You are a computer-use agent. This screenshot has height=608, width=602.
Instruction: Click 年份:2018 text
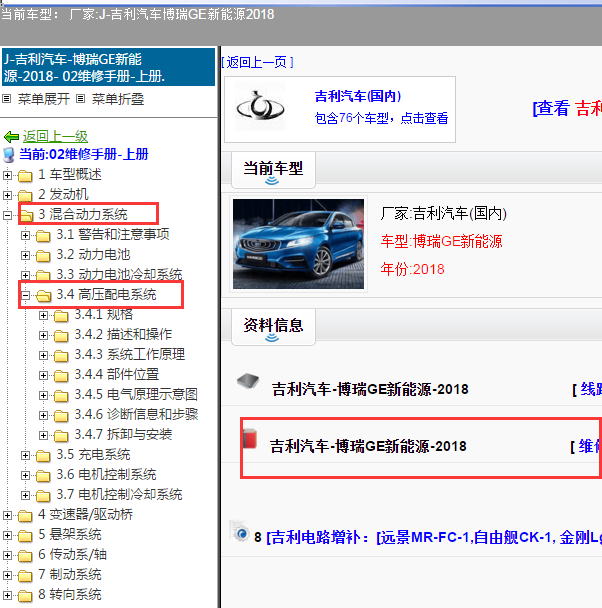(412, 269)
